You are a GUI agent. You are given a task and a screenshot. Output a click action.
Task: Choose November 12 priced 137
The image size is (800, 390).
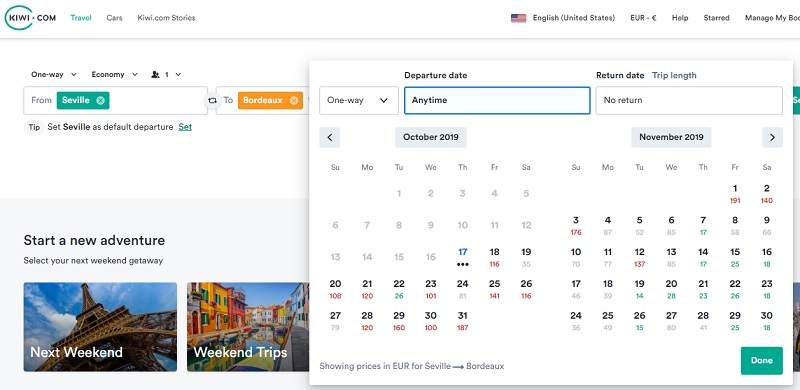640,257
